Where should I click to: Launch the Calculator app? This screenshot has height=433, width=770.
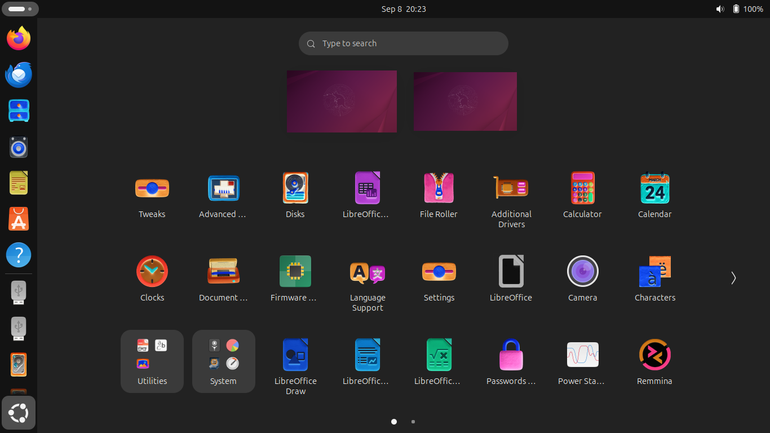pyautogui.click(x=582, y=195)
